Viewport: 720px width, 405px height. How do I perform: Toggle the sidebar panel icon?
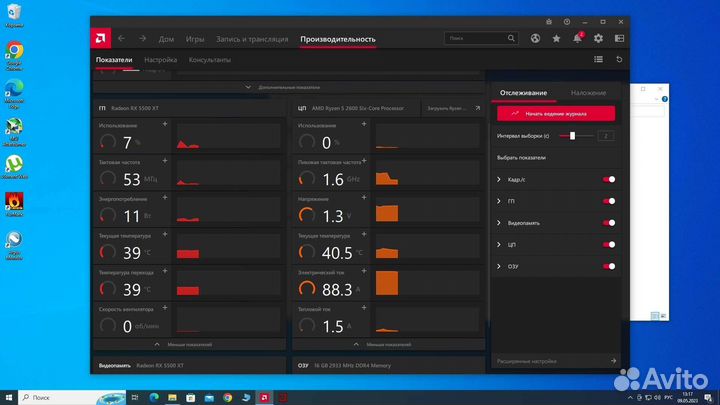[x=619, y=39]
